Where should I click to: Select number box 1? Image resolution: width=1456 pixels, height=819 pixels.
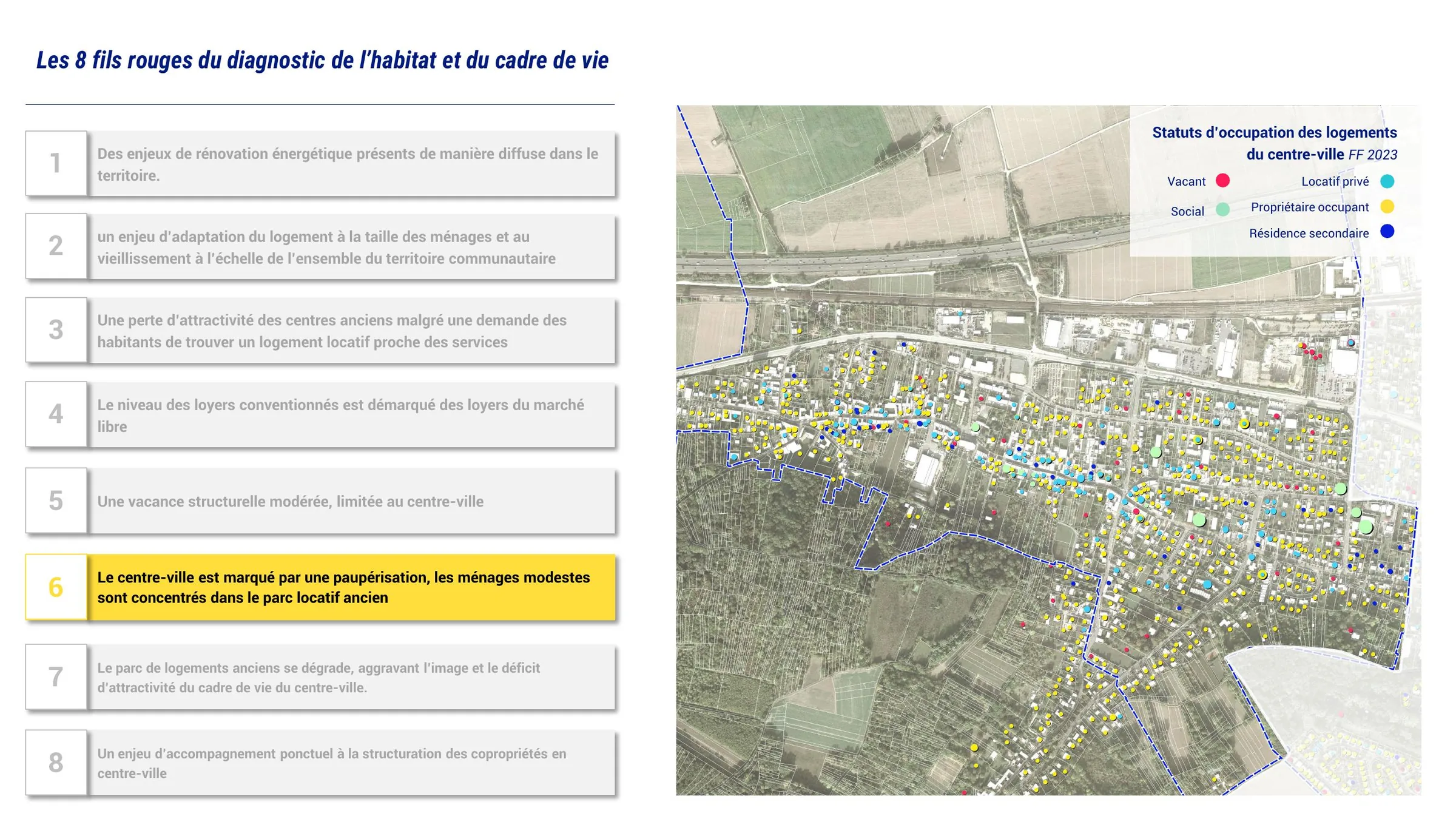56,163
